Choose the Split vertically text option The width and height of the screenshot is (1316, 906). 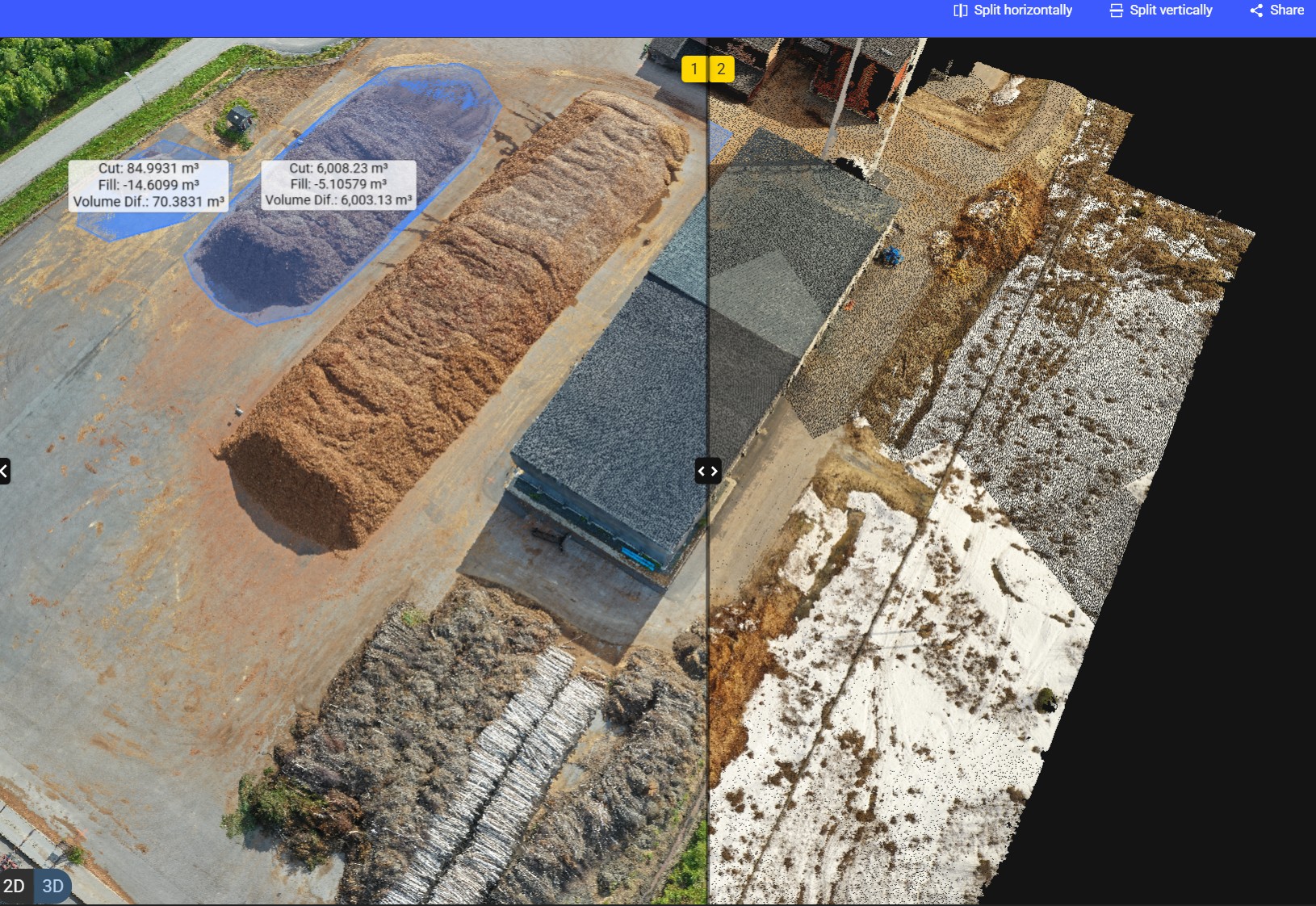pos(1171,10)
